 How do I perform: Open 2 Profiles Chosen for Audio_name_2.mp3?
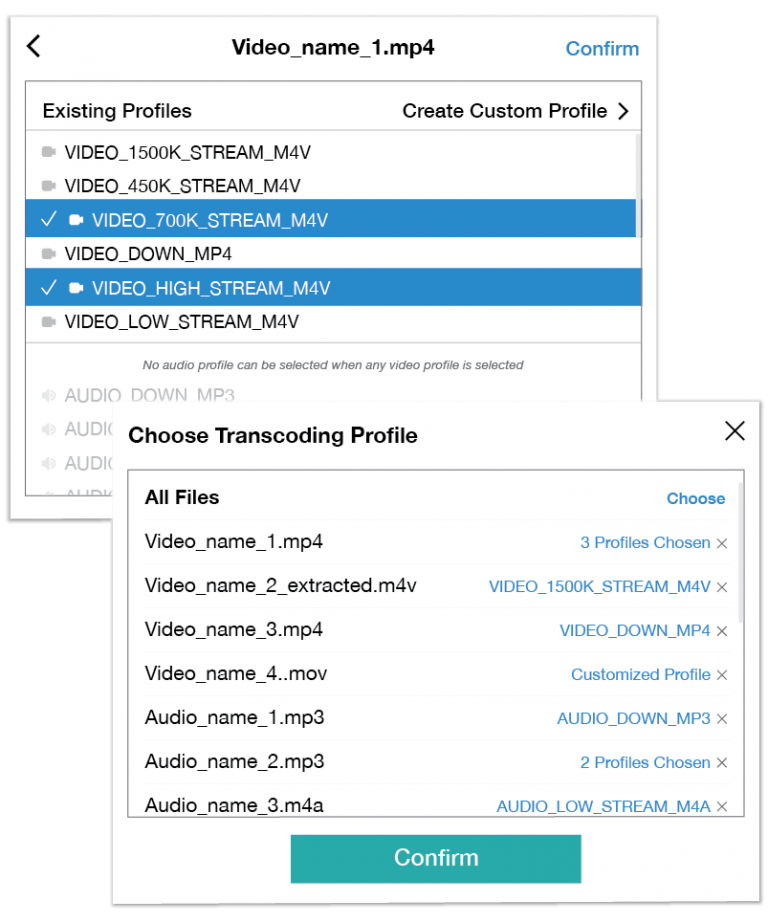(645, 762)
